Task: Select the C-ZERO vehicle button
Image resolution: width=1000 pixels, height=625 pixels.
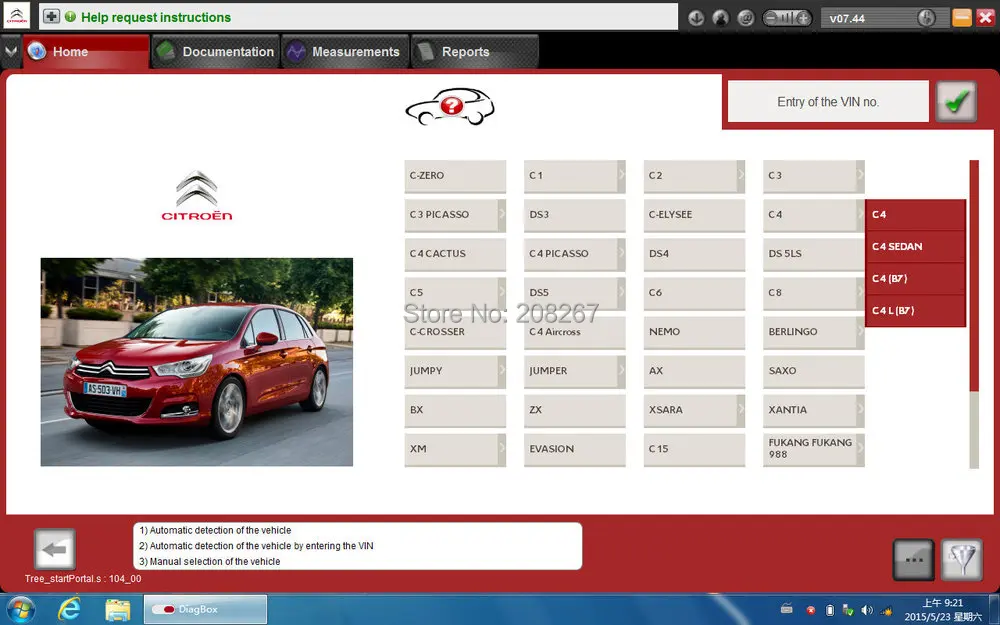Action: [x=455, y=175]
